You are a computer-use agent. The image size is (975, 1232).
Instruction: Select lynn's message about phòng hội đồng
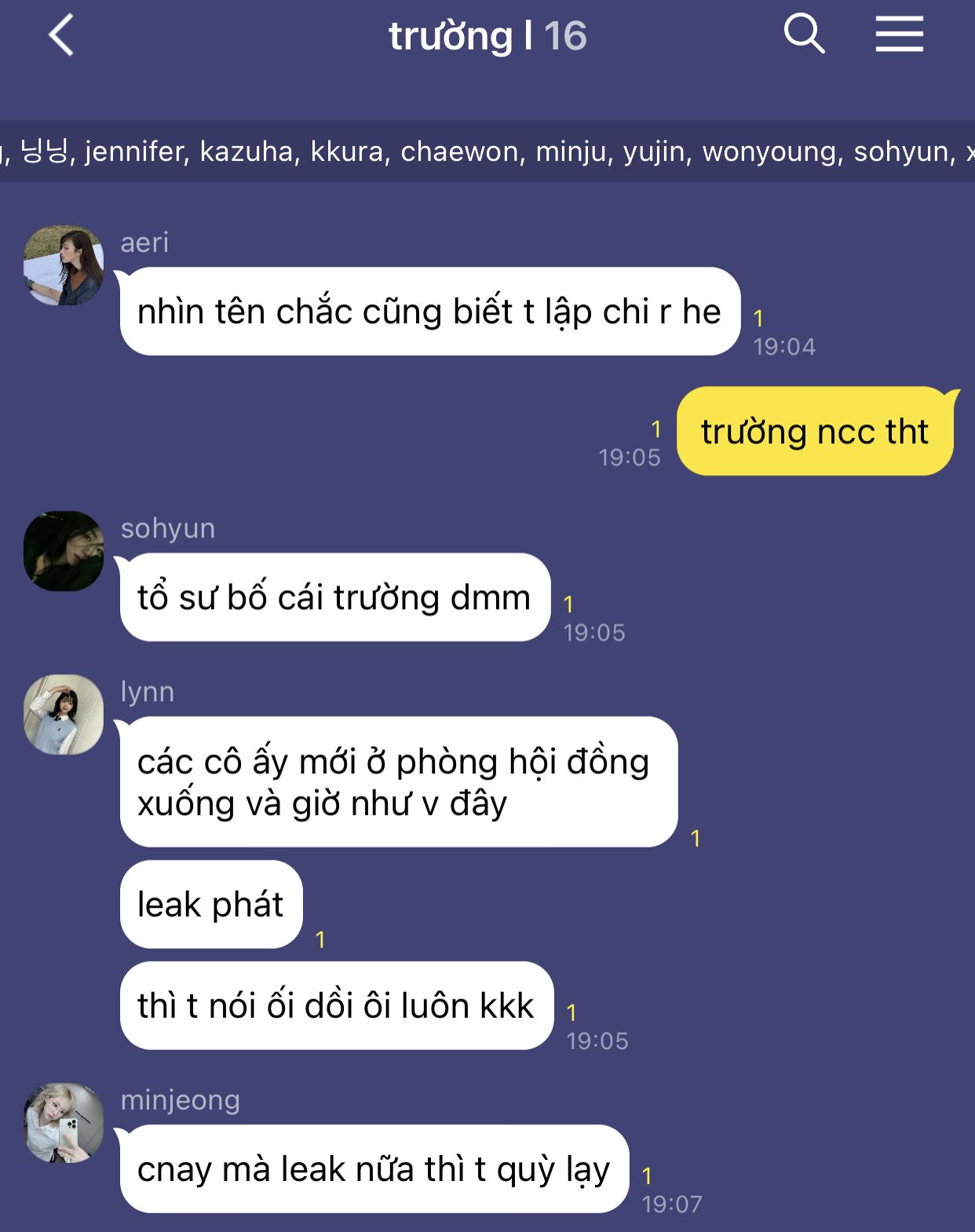click(398, 782)
